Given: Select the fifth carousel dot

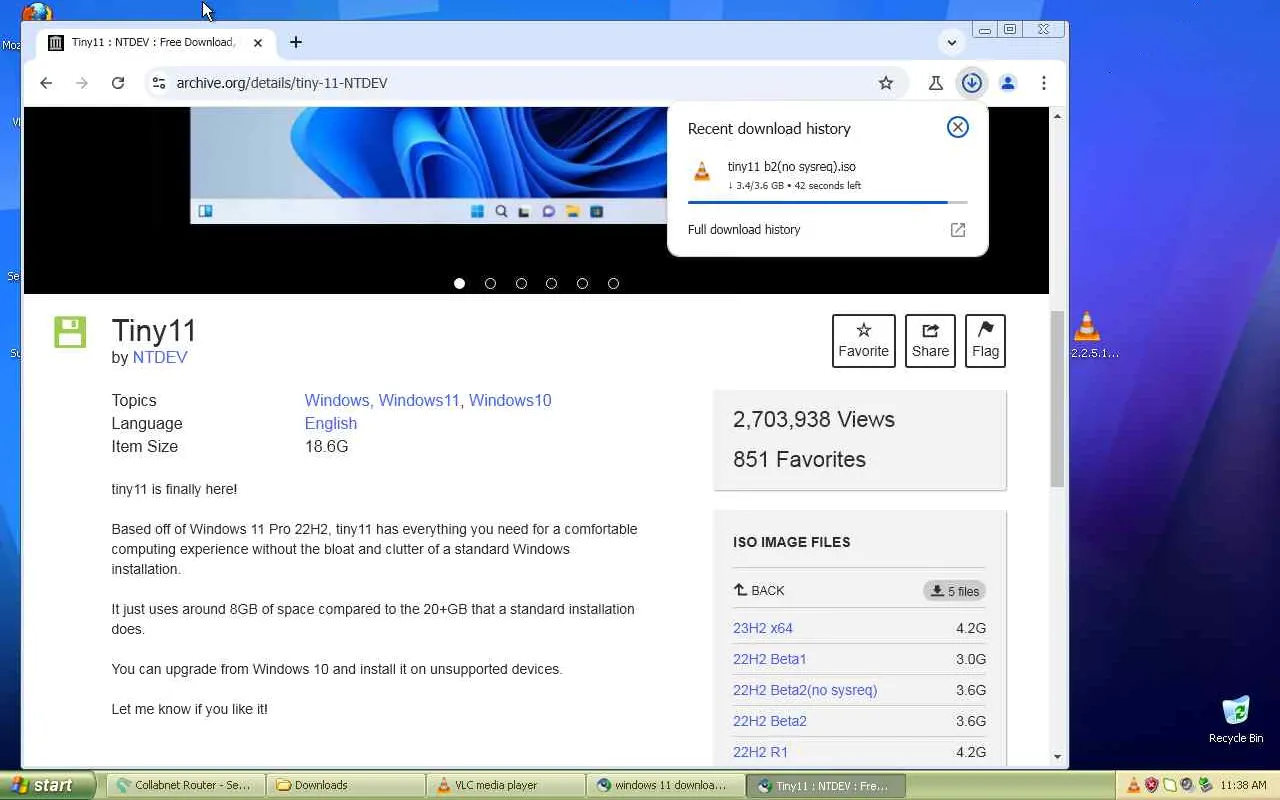Looking at the screenshot, I should 582,284.
